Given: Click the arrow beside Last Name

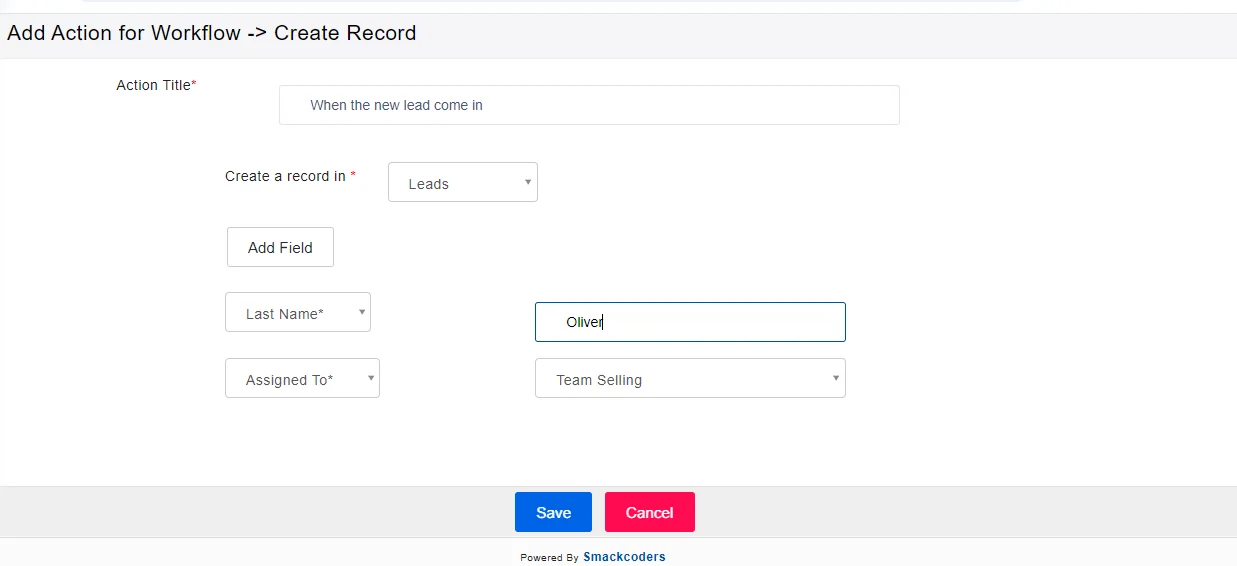Looking at the screenshot, I should click(x=361, y=312).
